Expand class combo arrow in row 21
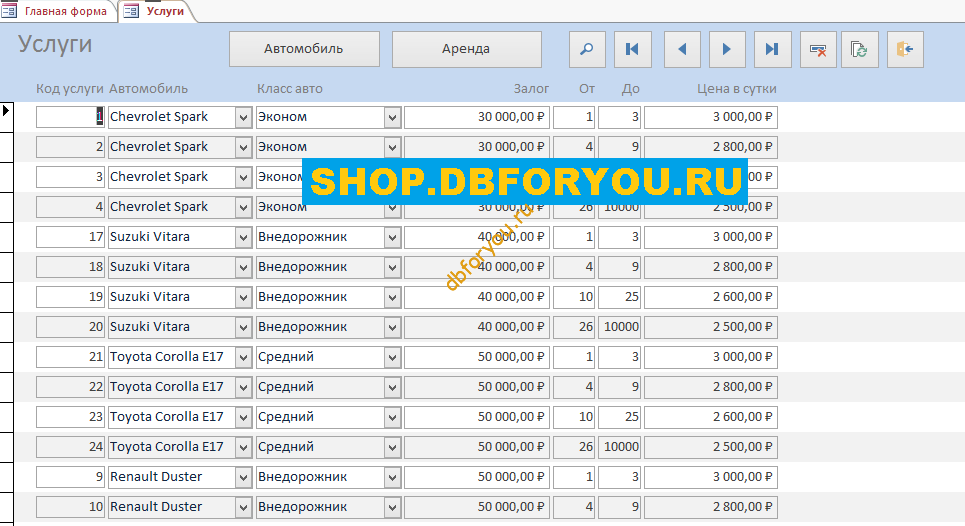 [392, 357]
